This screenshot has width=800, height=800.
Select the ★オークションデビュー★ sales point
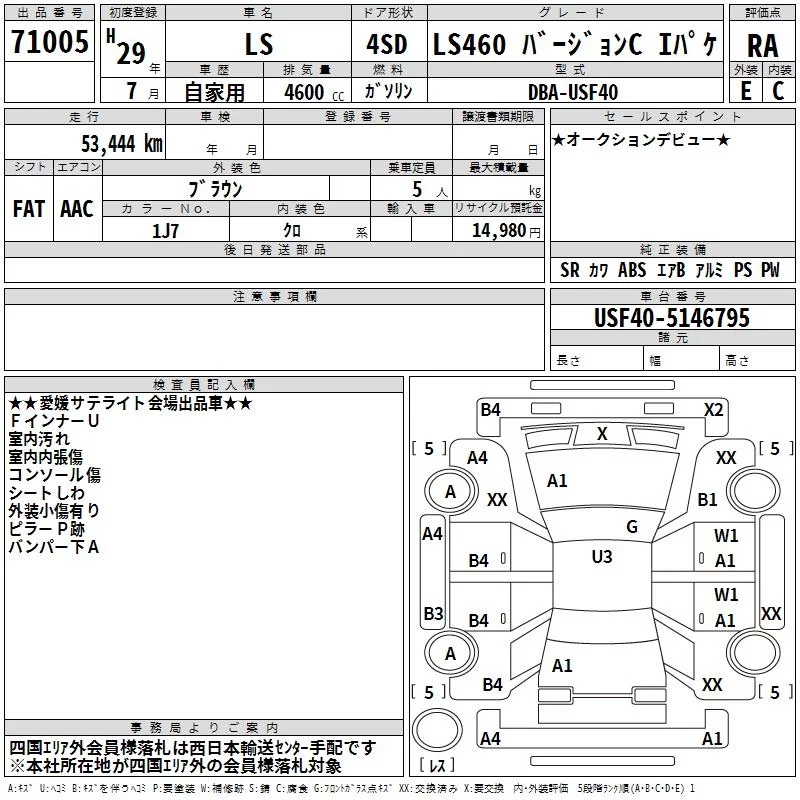point(641,139)
